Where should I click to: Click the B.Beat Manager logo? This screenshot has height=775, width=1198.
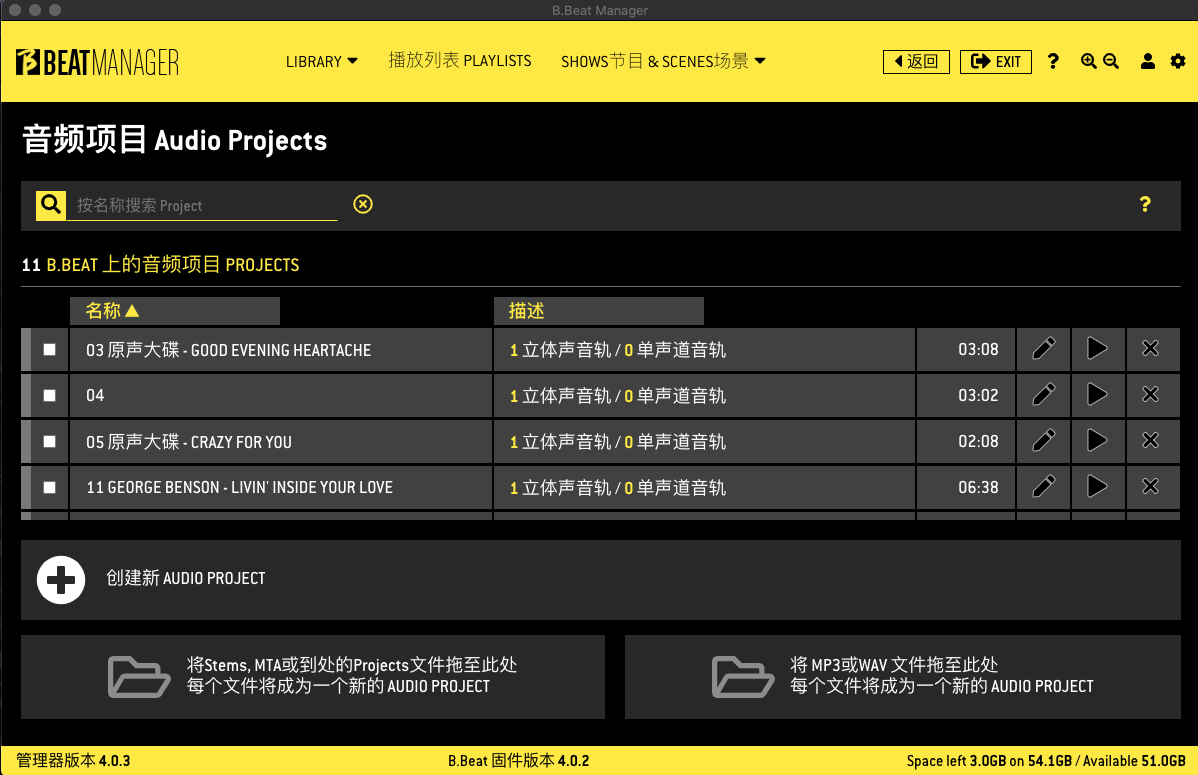tap(97, 62)
